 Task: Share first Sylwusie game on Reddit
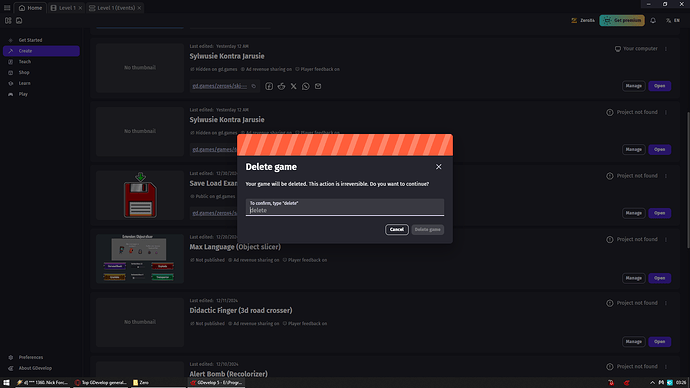pos(281,86)
